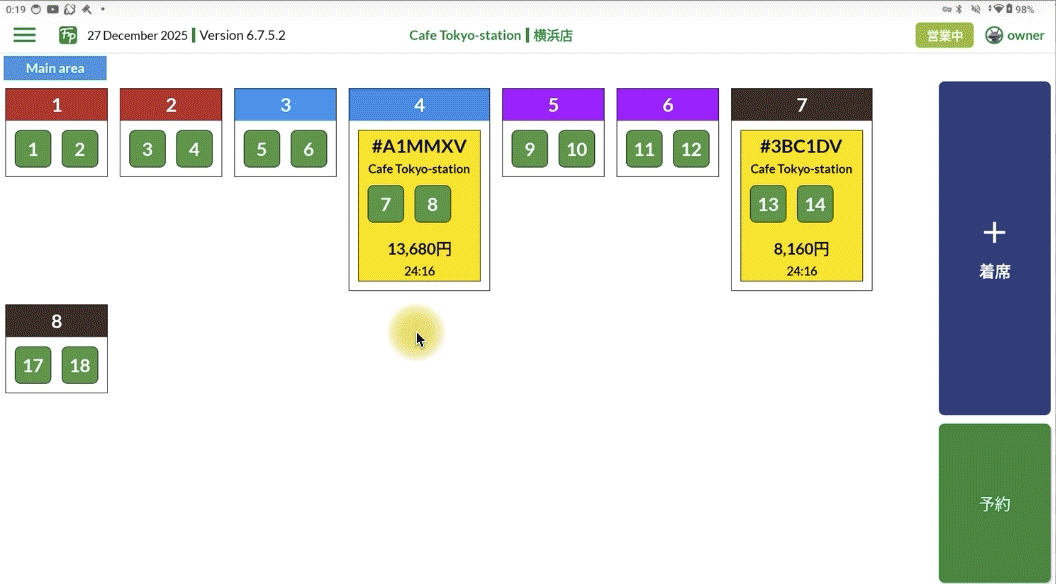
Task: Select seat 17 at table 8
Action: (x=33, y=365)
